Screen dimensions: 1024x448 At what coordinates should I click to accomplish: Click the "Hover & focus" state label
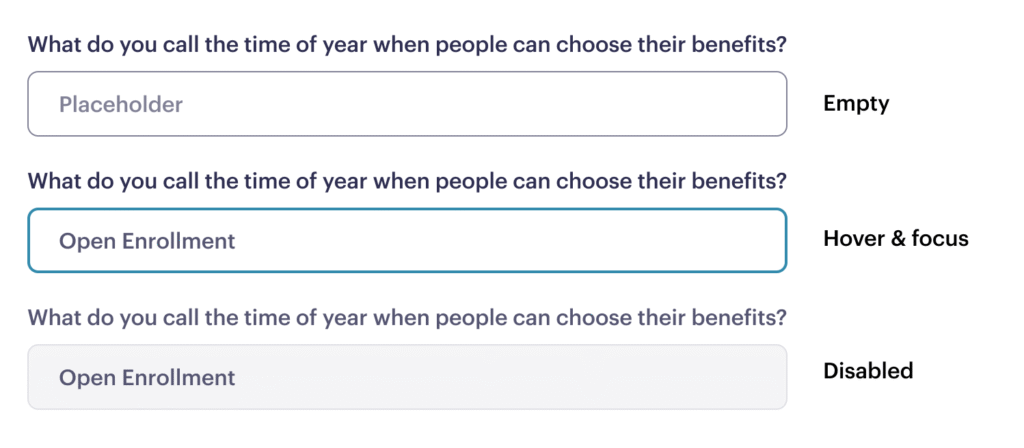coord(896,240)
